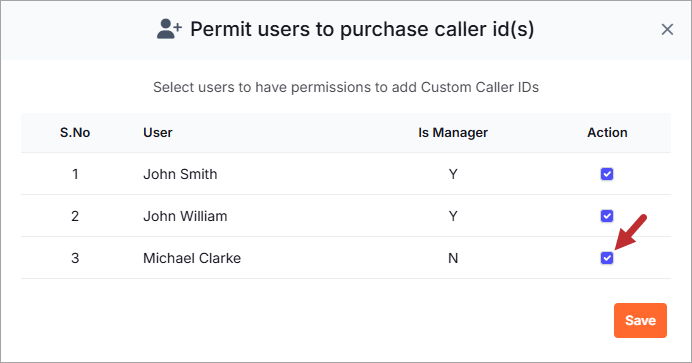Click the S.No column header

pyautogui.click(x=75, y=133)
